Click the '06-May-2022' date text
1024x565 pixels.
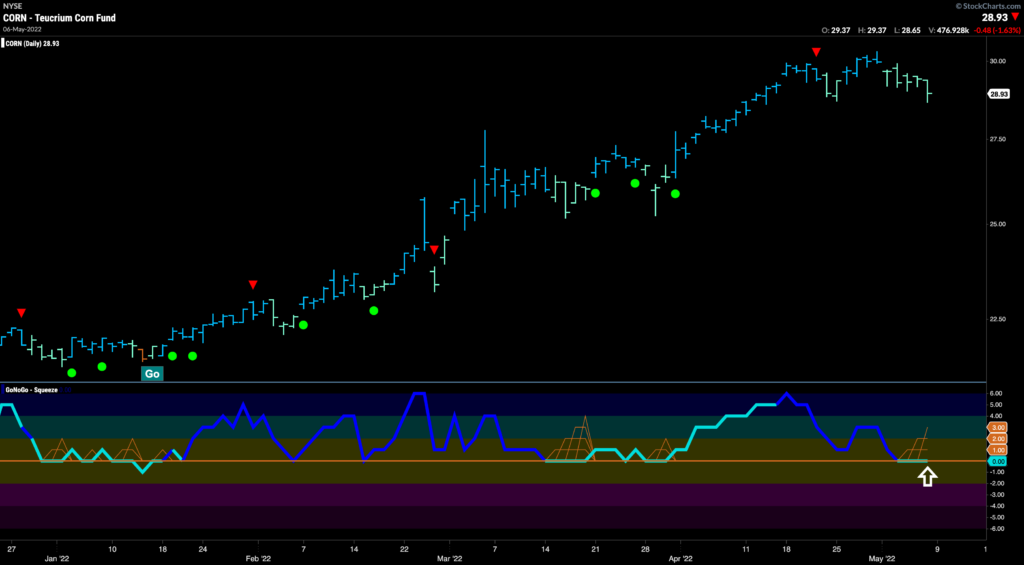point(20,28)
